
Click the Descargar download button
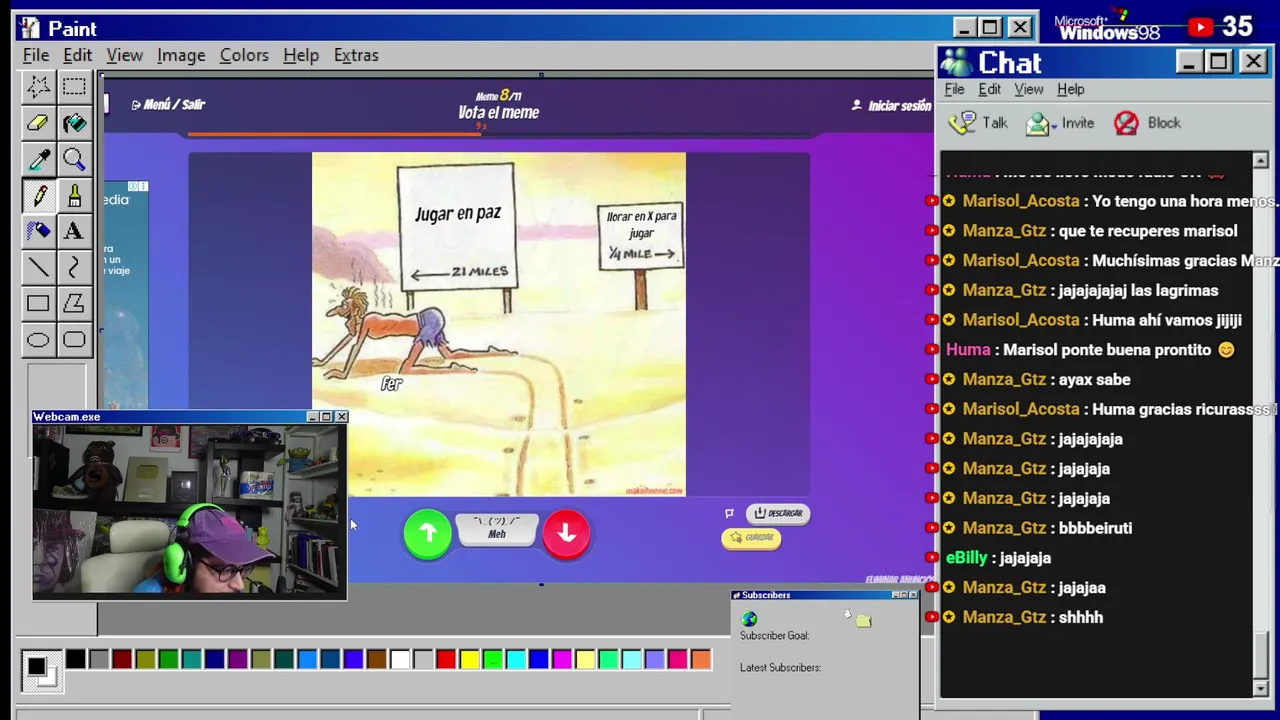pyautogui.click(x=778, y=513)
